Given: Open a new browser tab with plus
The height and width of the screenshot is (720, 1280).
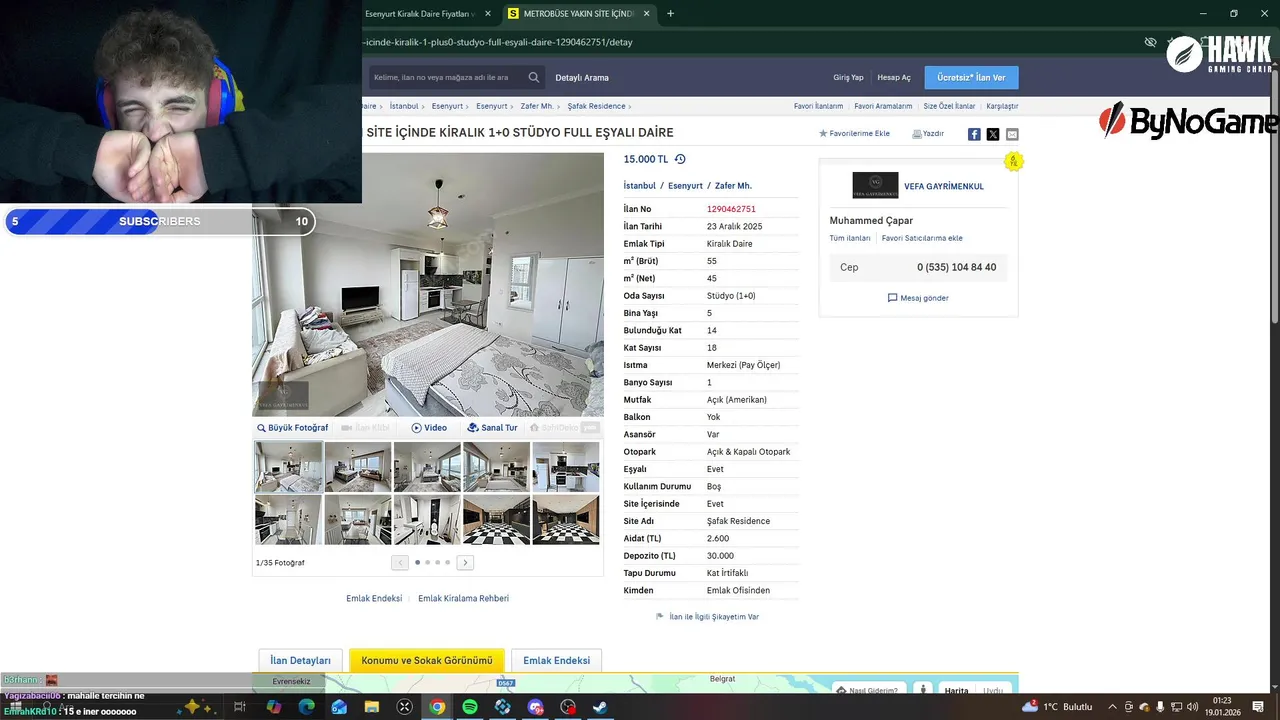Looking at the screenshot, I should point(670,14).
